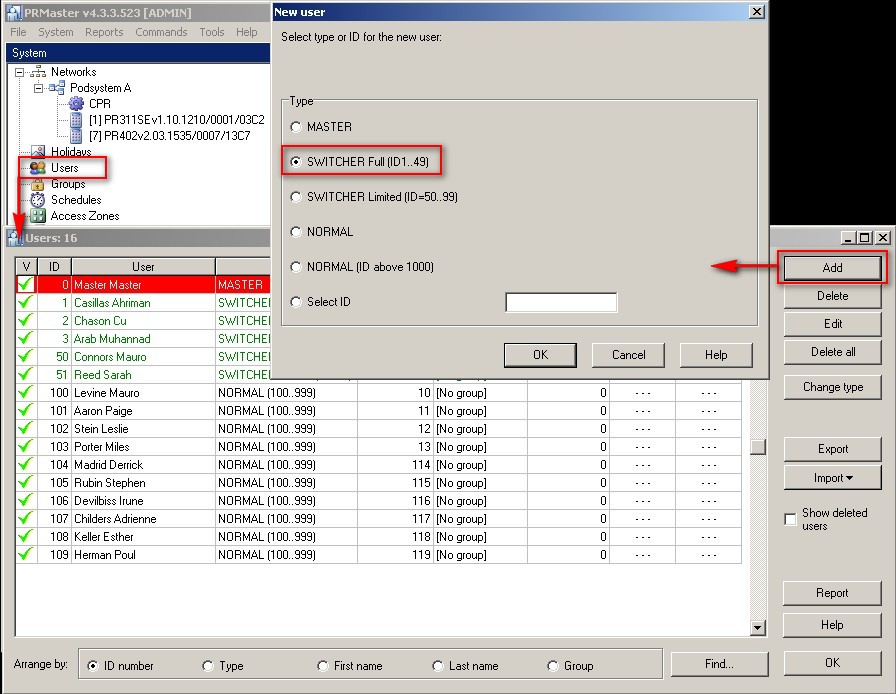Click the Schedules clock icon
This screenshot has width=896, height=694.
[x=38, y=200]
